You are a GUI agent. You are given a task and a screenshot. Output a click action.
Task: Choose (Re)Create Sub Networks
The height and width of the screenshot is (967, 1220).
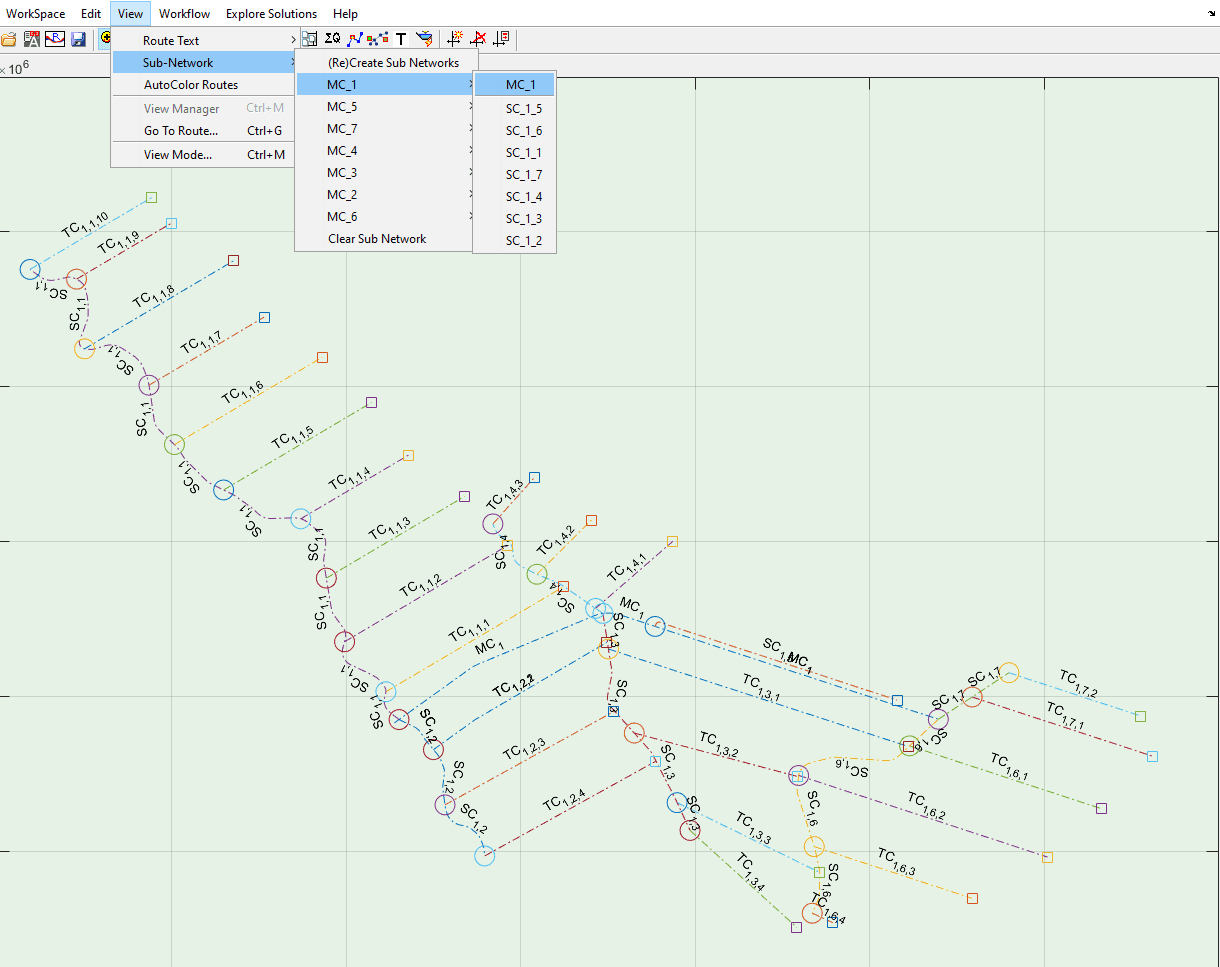tap(393, 63)
